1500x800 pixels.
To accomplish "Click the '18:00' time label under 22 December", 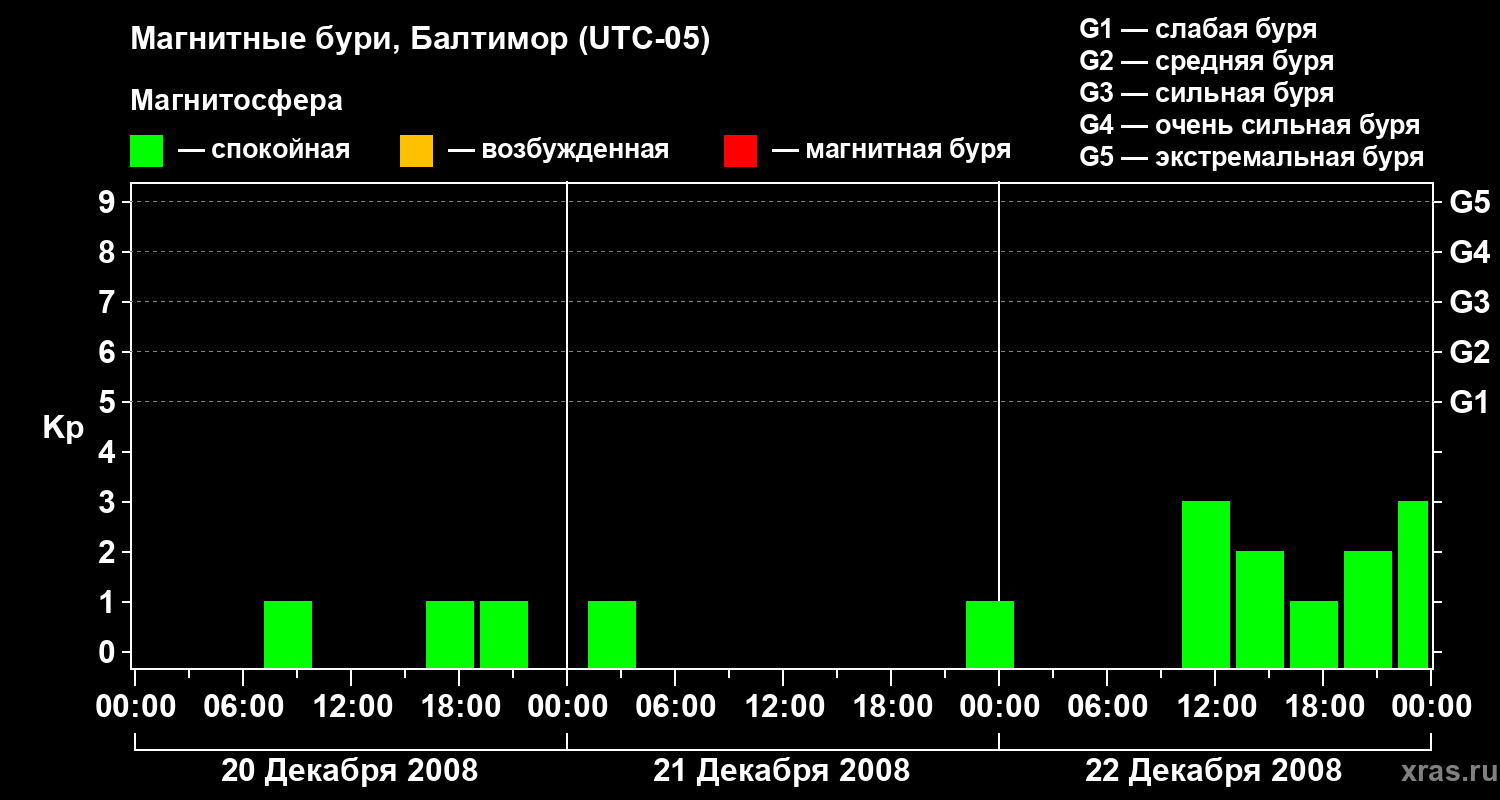I will [1323, 707].
